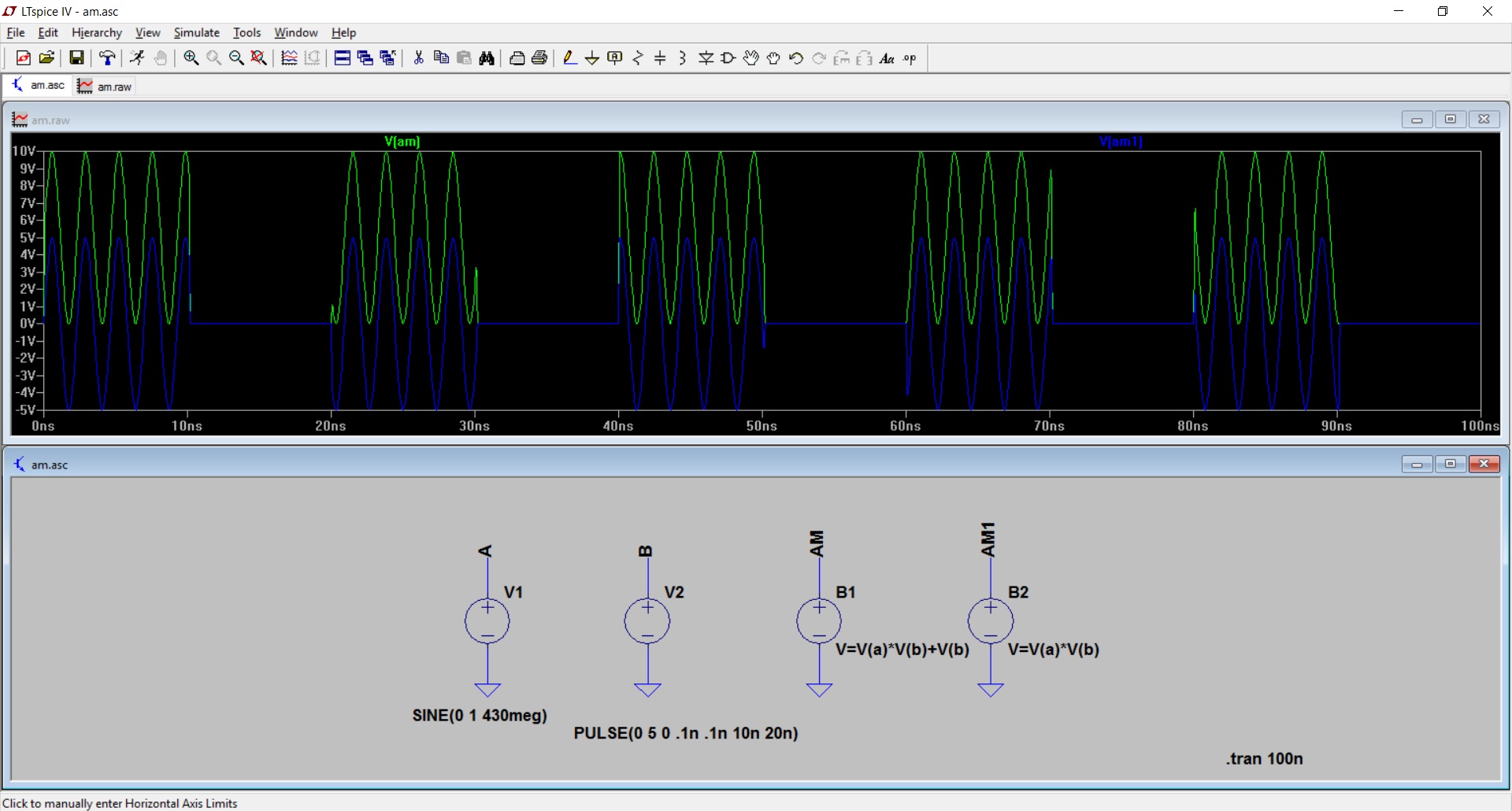
Task: Select the Cut scissors tool
Action: [418, 58]
